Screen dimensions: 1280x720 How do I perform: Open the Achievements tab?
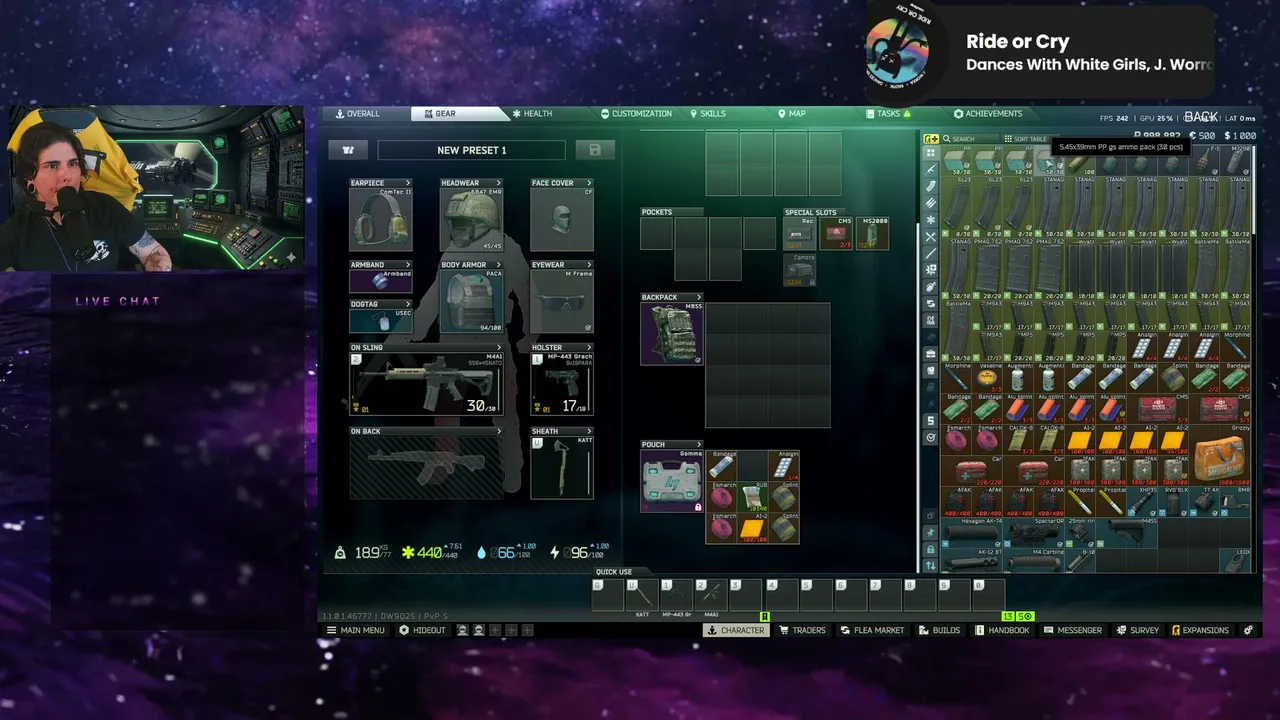tap(988, 114)
